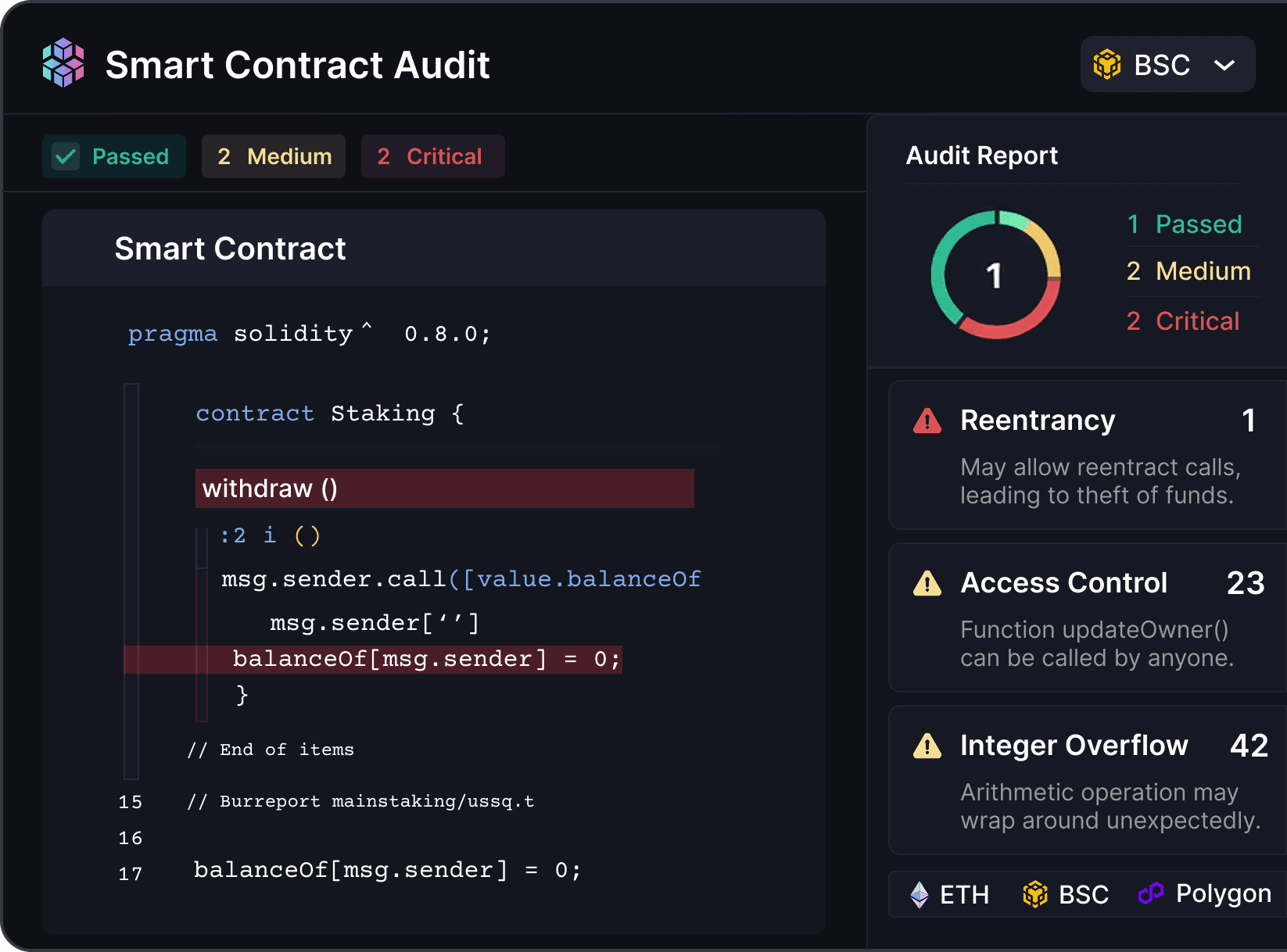
Task: Toggle the 2 Medium filter chip
Action: tap(273, 156)
